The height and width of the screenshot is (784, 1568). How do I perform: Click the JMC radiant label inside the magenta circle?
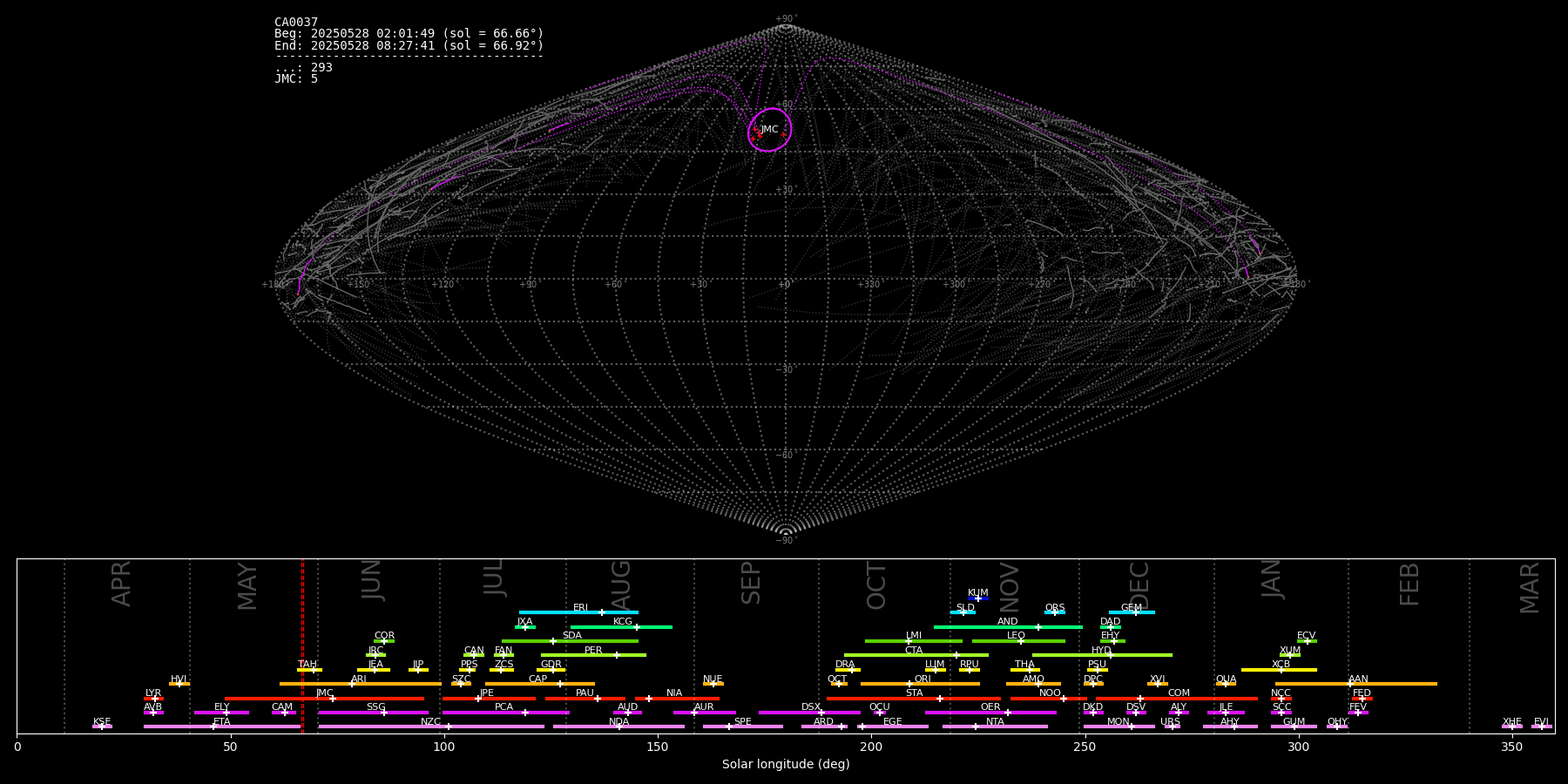[769, 130]
